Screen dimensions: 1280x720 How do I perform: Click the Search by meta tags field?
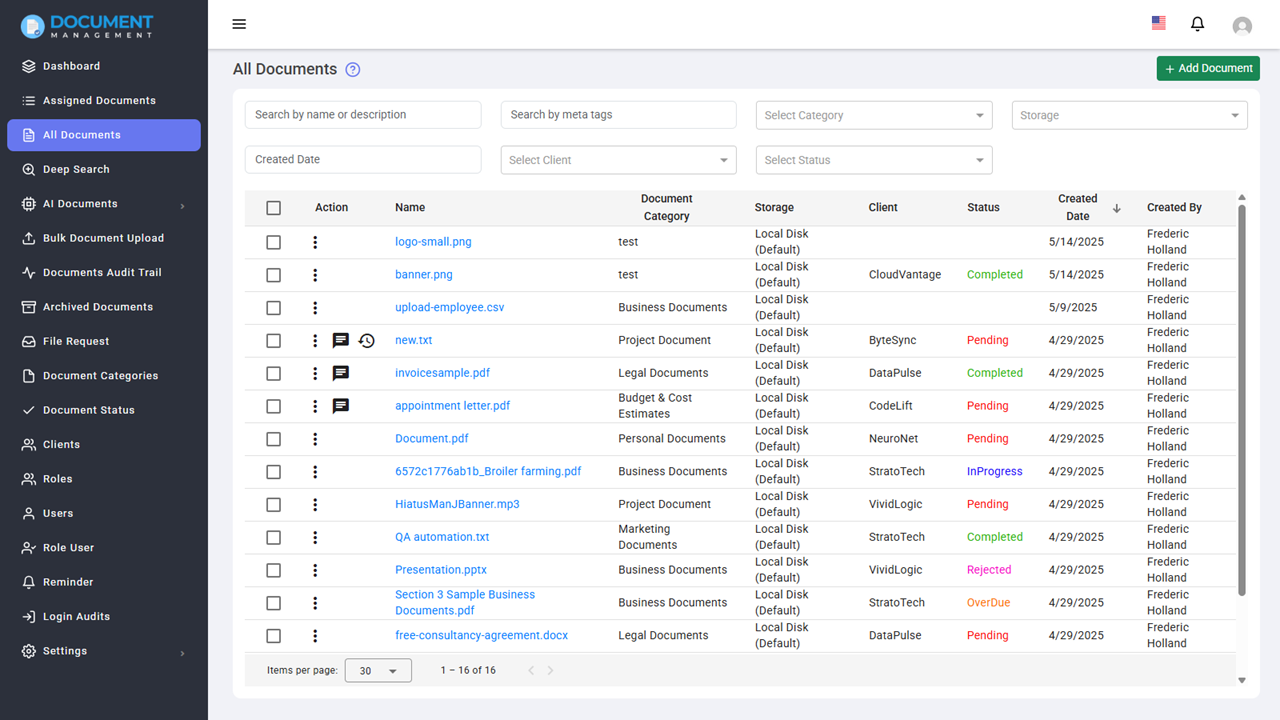pyautogui.click(x=618, y=115)
